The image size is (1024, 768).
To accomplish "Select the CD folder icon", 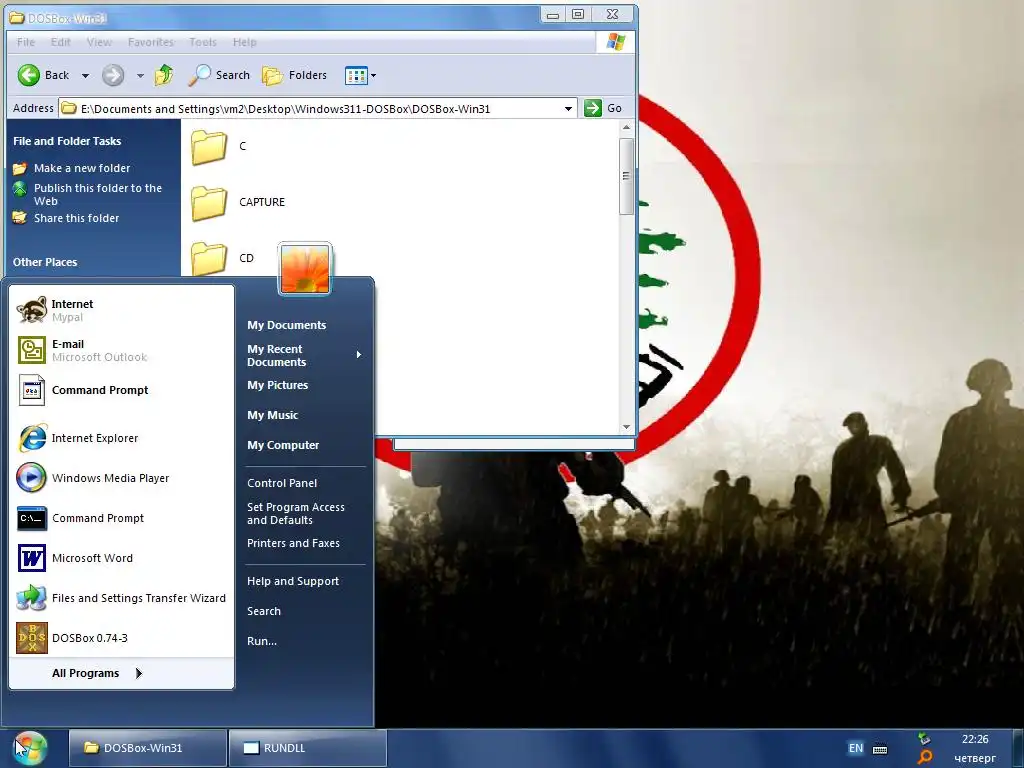I will (209, 259).
